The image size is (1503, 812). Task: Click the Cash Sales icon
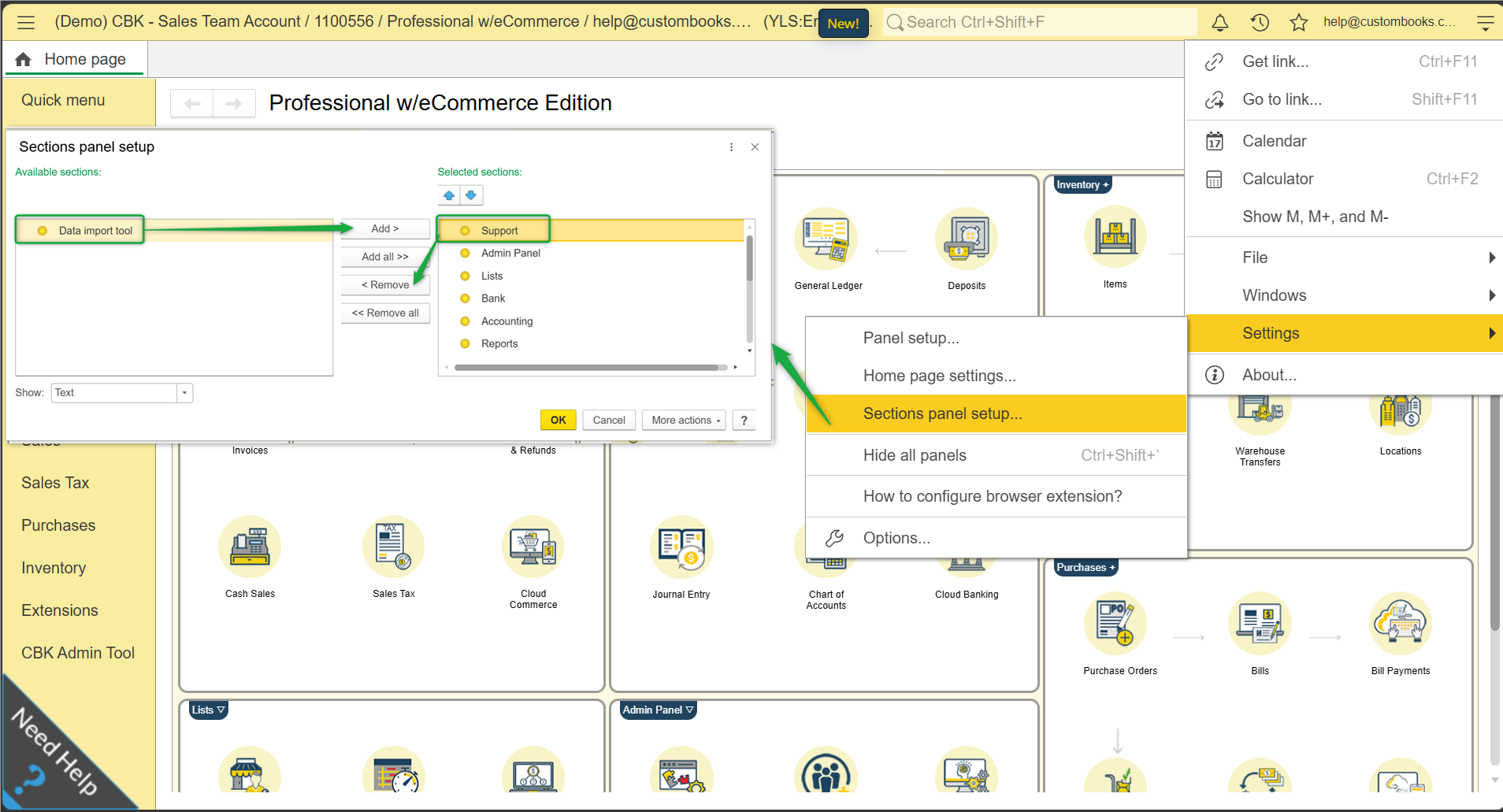(x=250, y=547)
